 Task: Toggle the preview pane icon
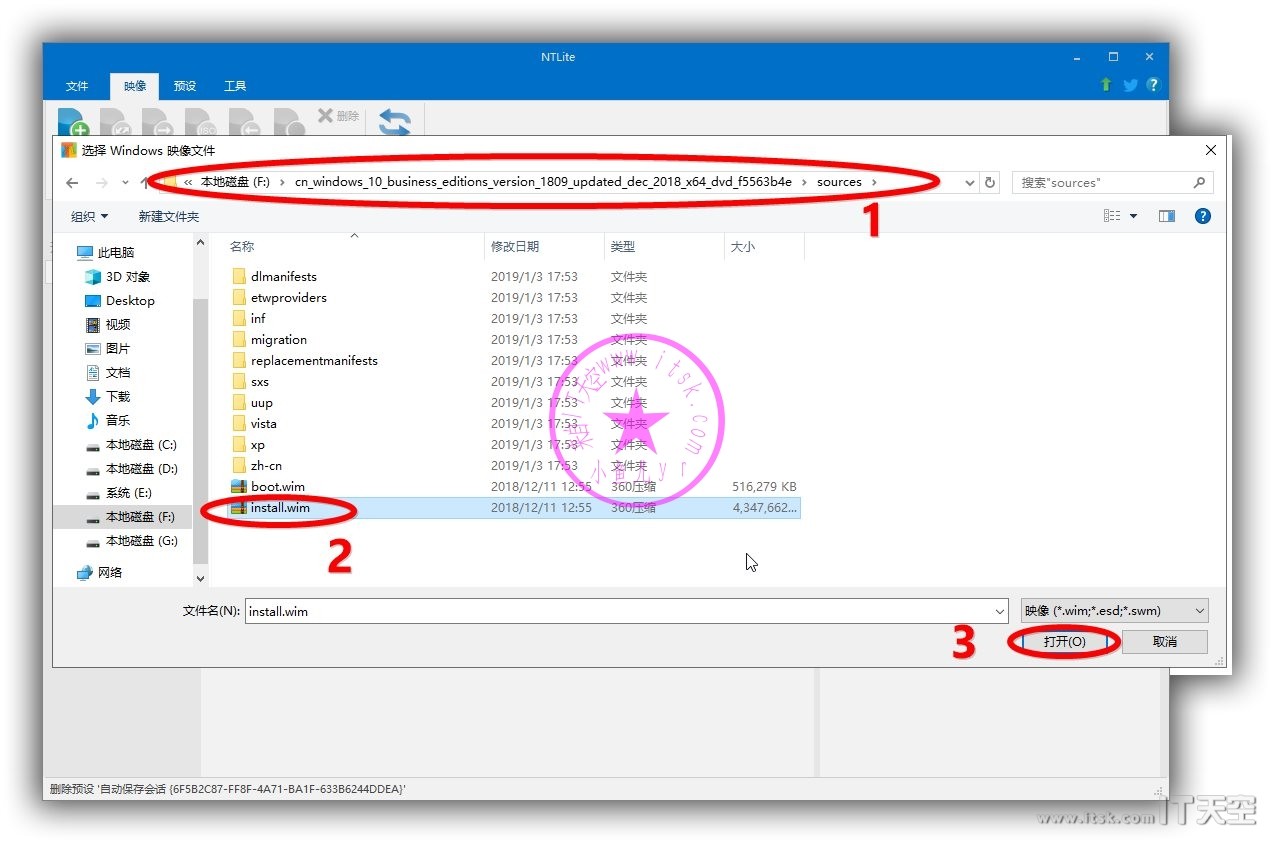[1167, 216]
